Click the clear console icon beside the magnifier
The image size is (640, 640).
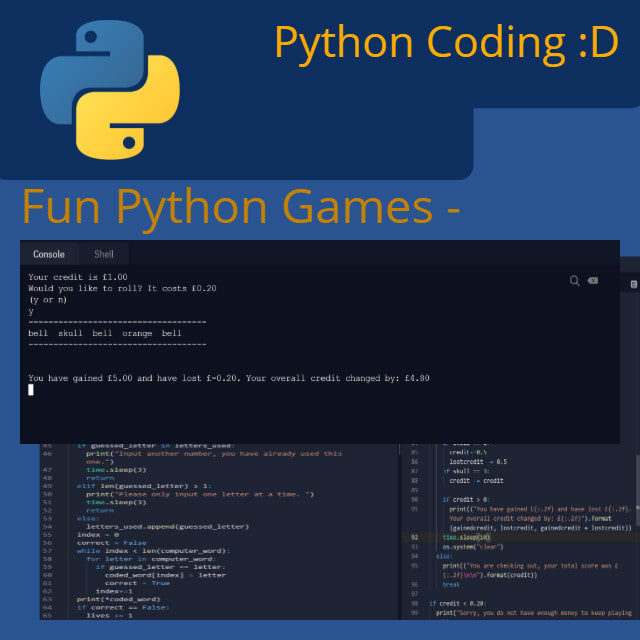[593, 280]
